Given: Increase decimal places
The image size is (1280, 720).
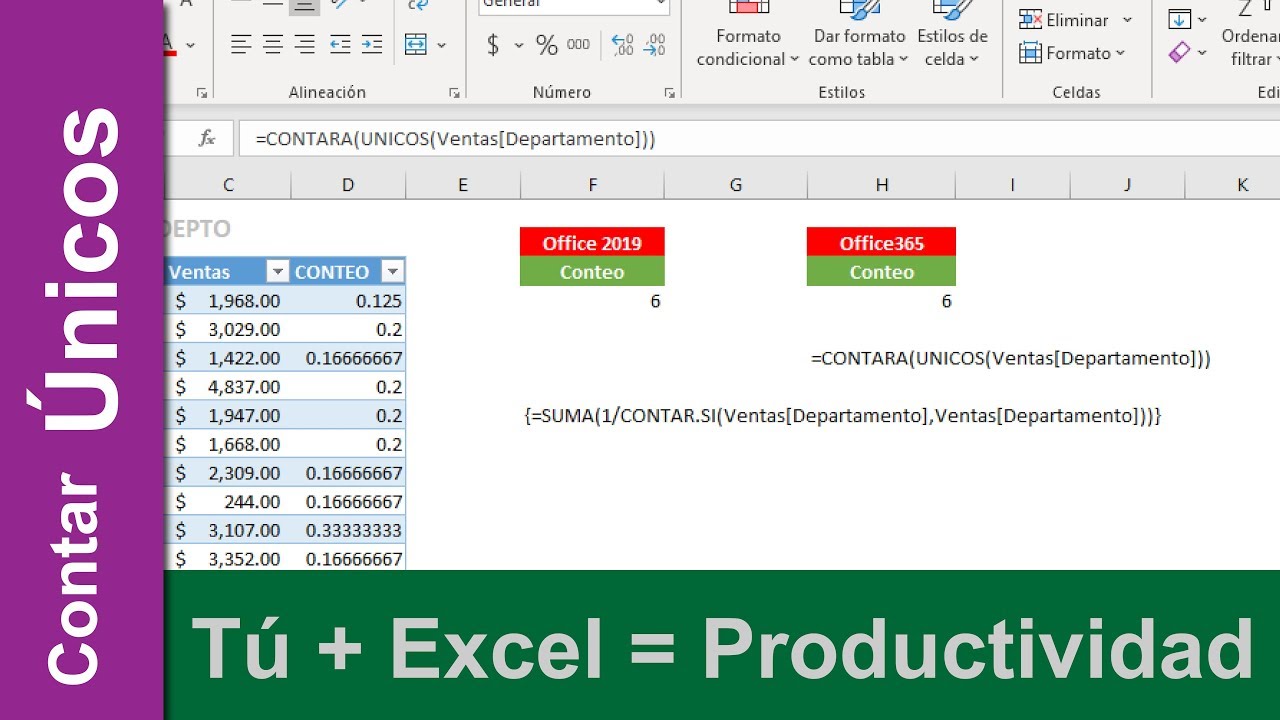Looking at the screenshot, I should point(622,45).
